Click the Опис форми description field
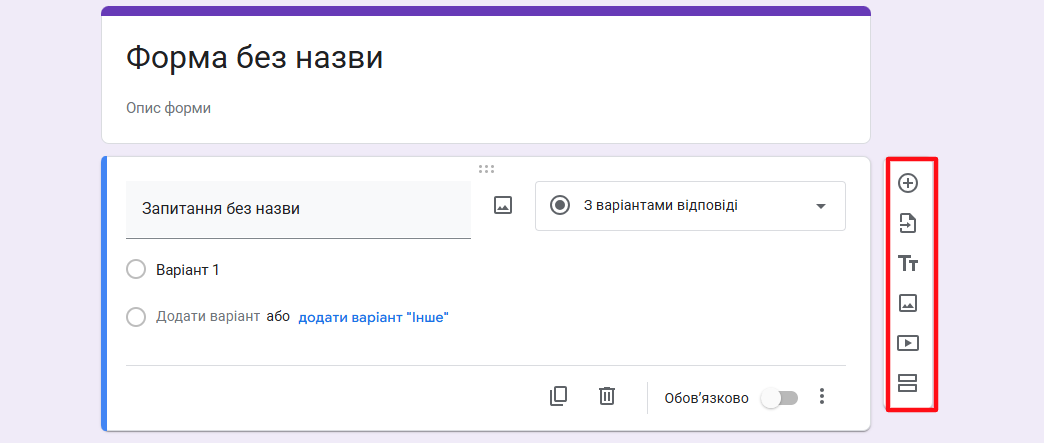This screenshot has height=443, width=1044. pyautogui.click(x=169, y=108)
